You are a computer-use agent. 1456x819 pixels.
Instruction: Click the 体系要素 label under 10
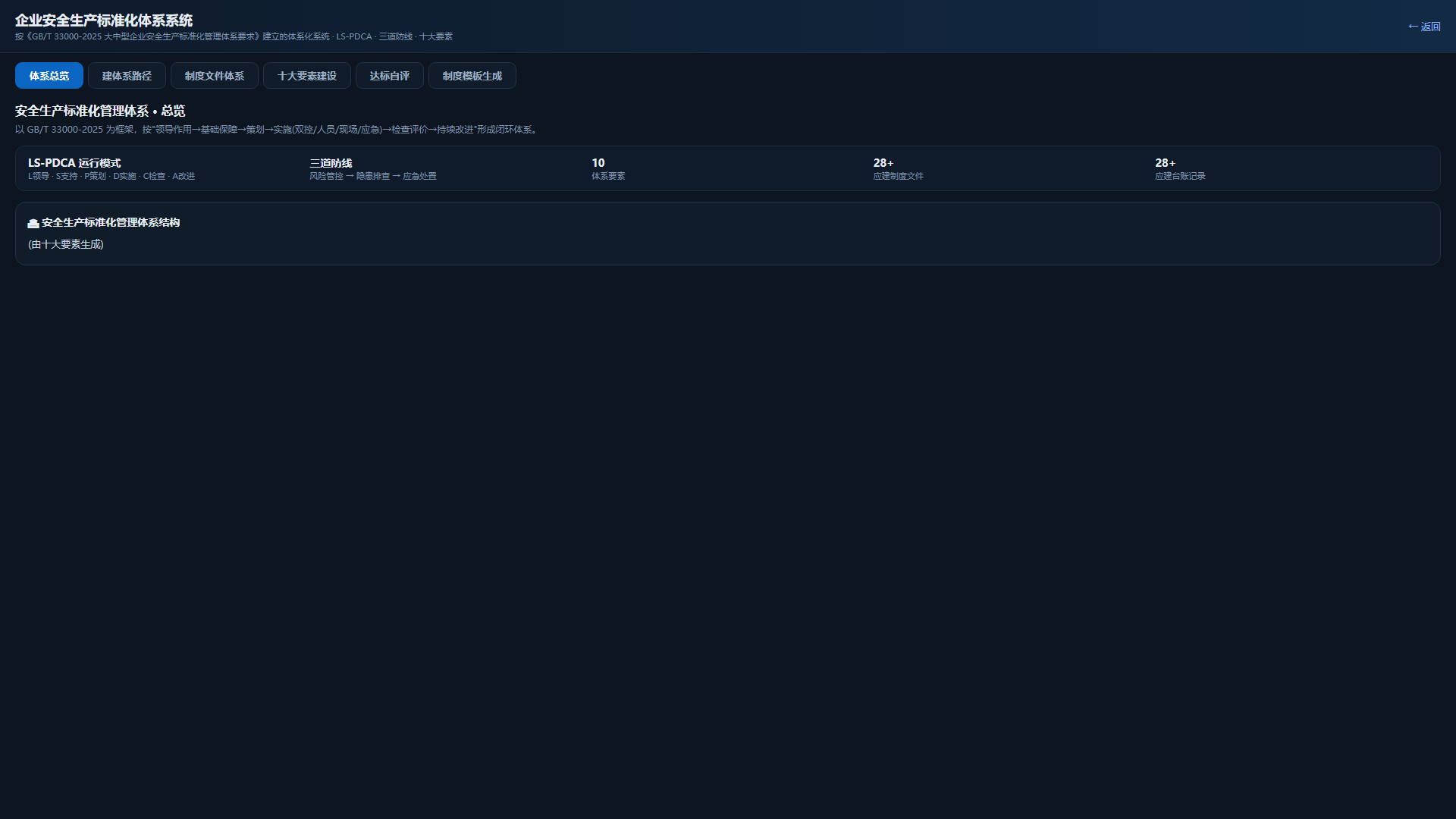(x=608, y=176)
